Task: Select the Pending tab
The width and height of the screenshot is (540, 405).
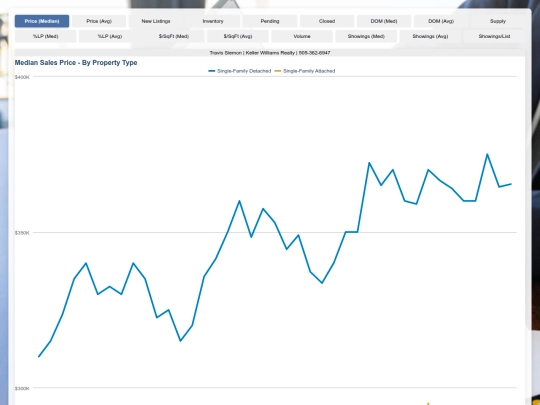Action: [x=270, y=21]
